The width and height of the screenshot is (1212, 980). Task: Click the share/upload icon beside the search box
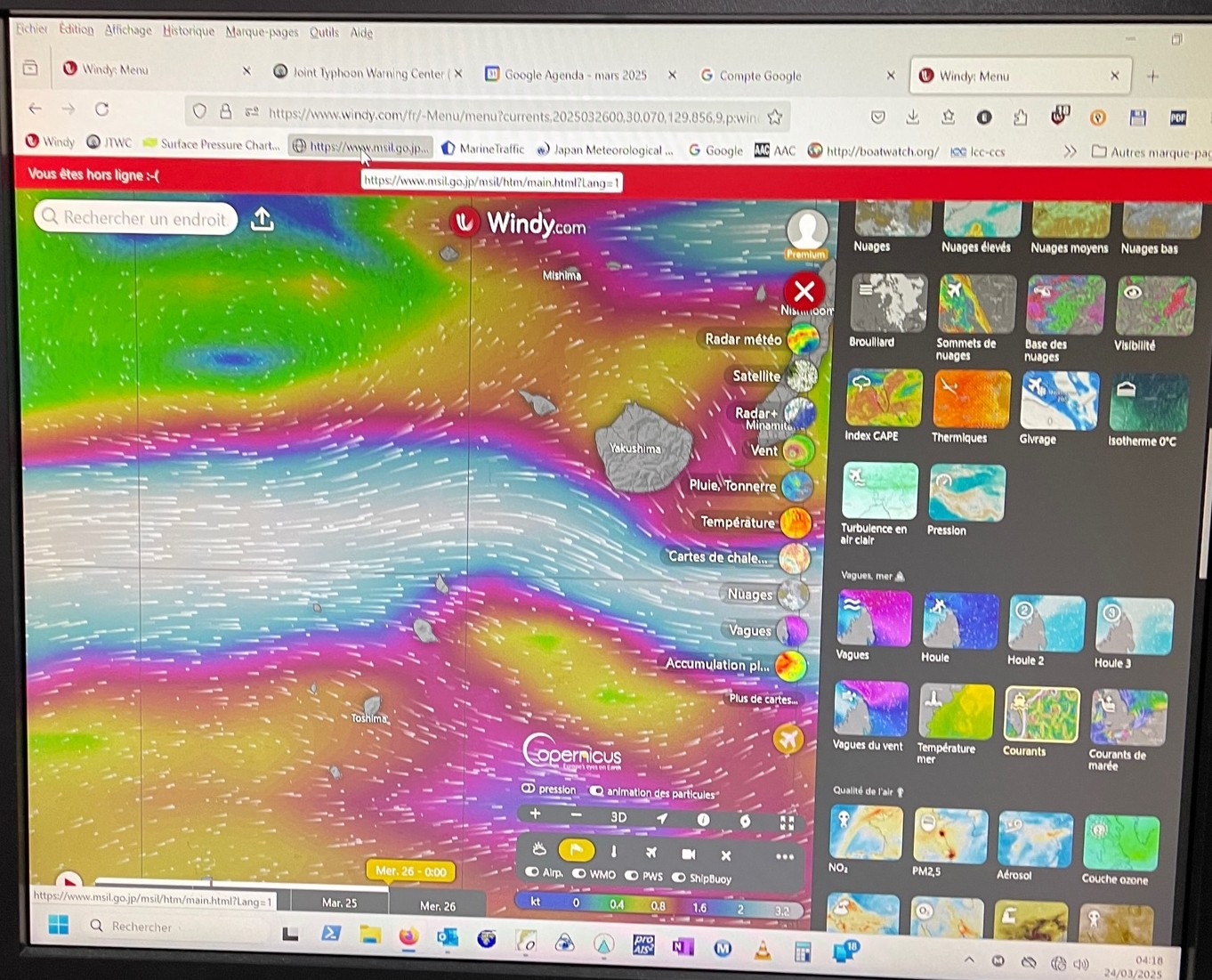point(263,218)
